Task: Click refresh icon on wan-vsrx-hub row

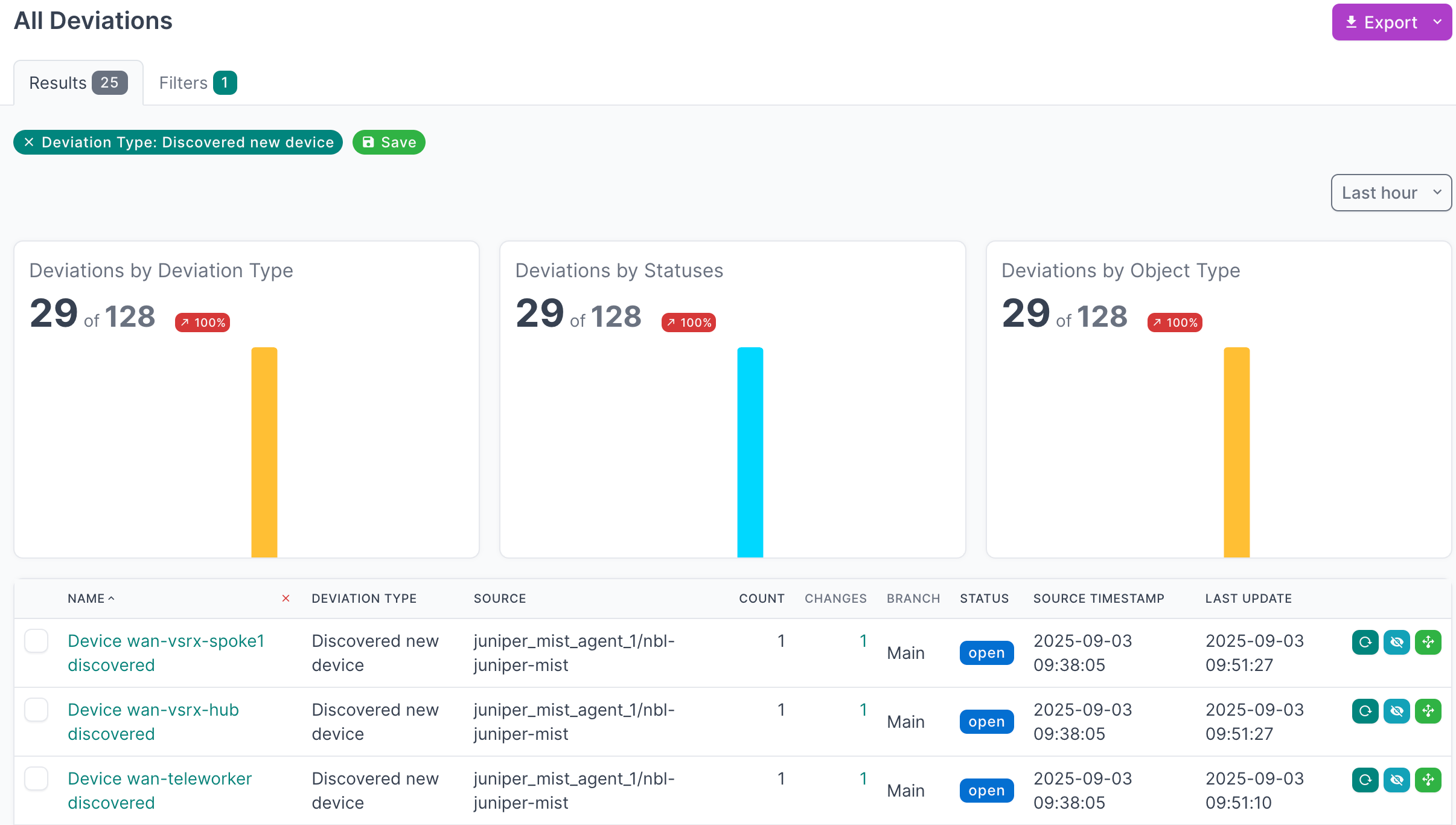Action: [1365, 711]
